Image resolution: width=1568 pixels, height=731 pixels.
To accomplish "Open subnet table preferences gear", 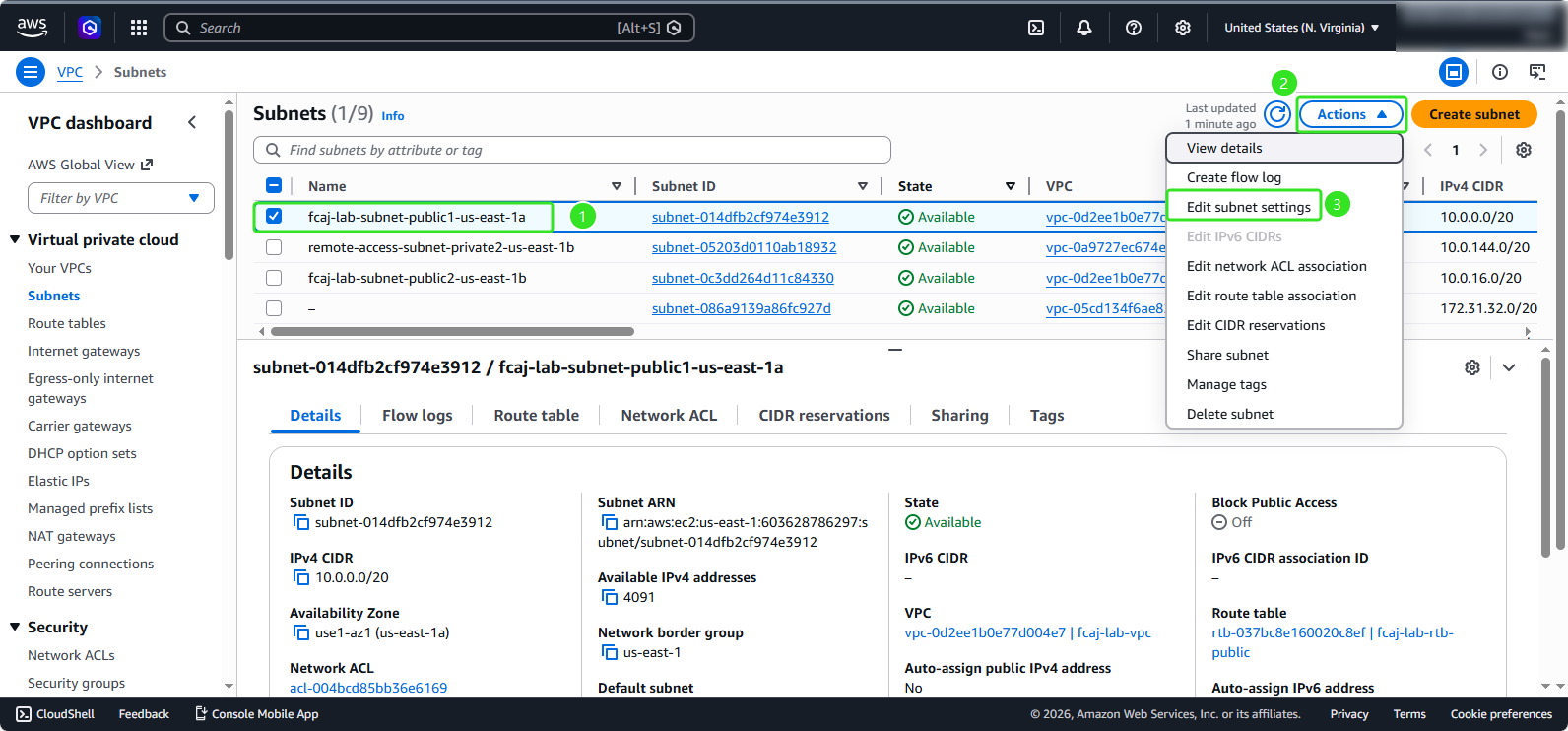I will (x=1524, y=150).
